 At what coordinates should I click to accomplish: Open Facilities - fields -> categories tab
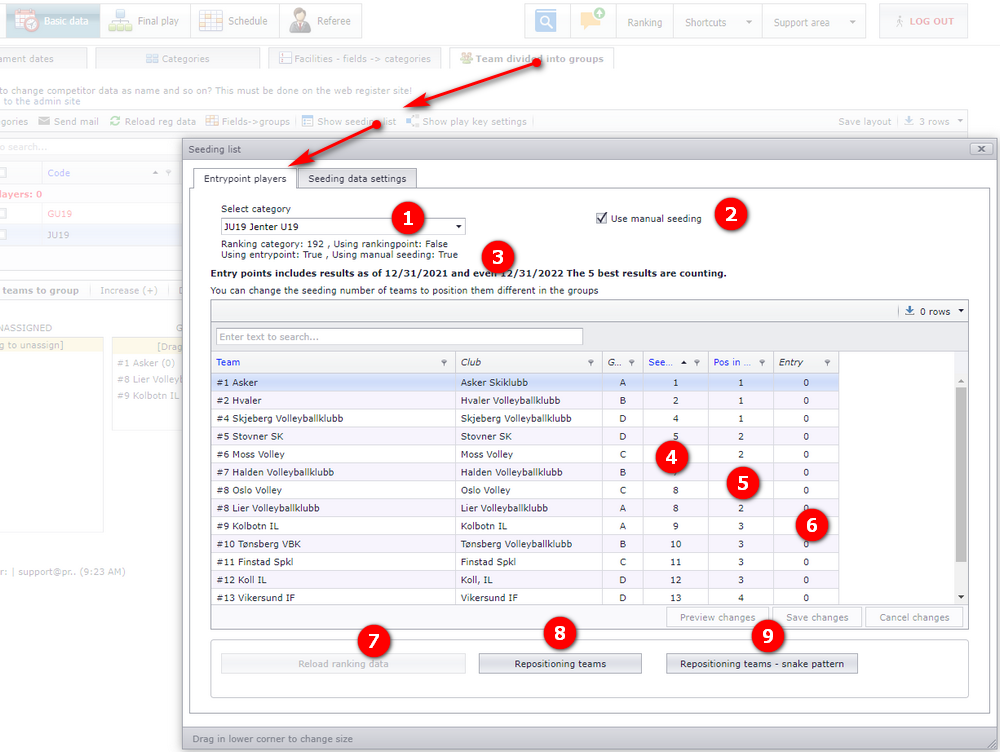[x=355, y=59]
